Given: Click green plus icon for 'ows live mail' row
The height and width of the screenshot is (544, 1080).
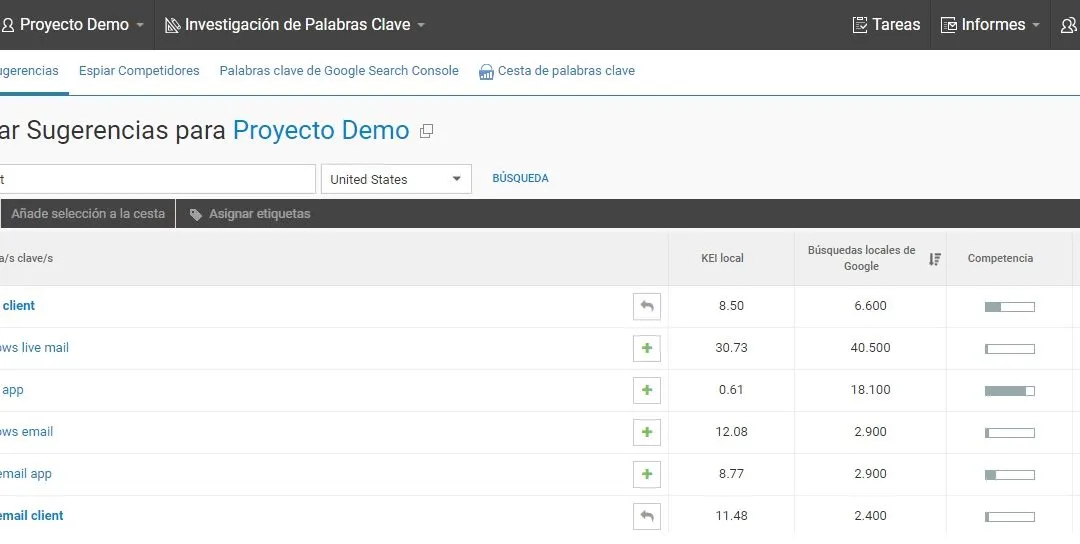Looking at the screenshot, I should pyautogui.click(x=647, y=348).
